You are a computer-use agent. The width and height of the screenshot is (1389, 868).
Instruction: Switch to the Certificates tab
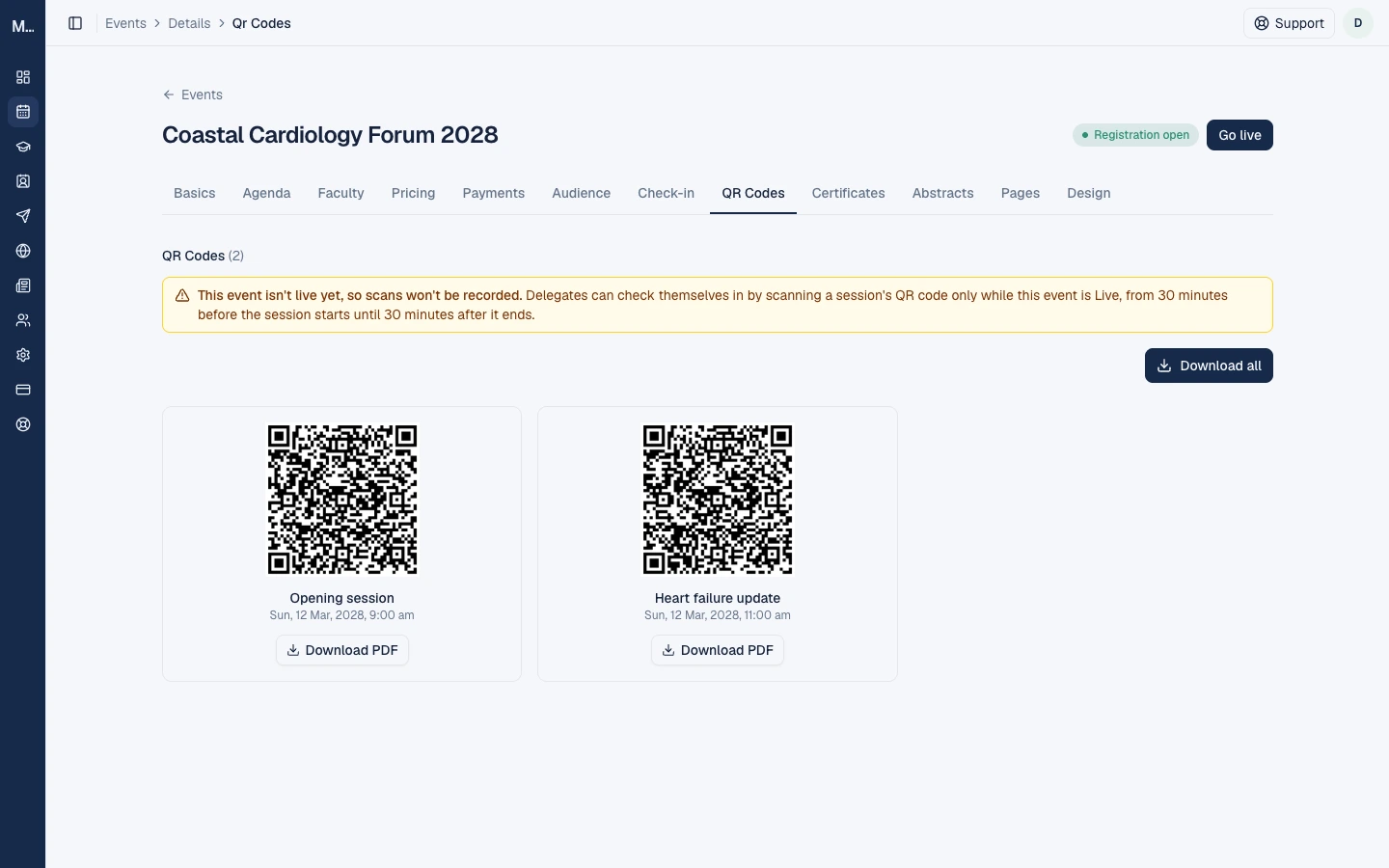[849, 193]
